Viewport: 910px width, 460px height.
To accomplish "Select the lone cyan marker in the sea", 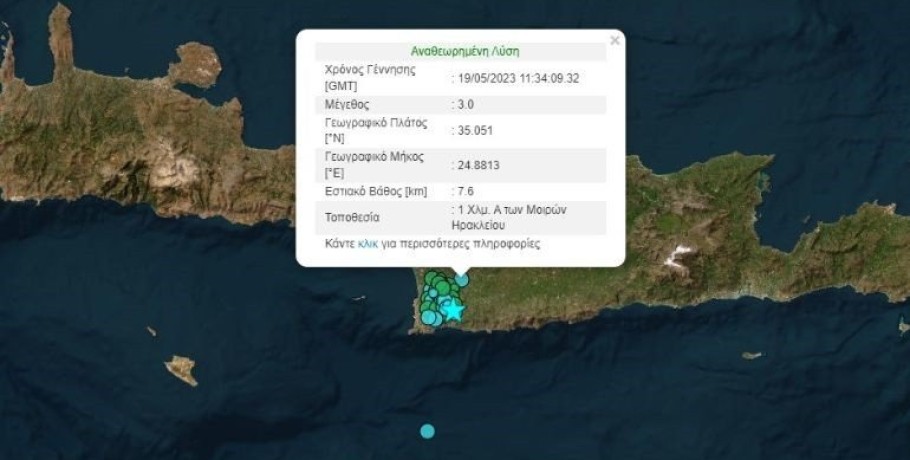I will tap(427, 431).
